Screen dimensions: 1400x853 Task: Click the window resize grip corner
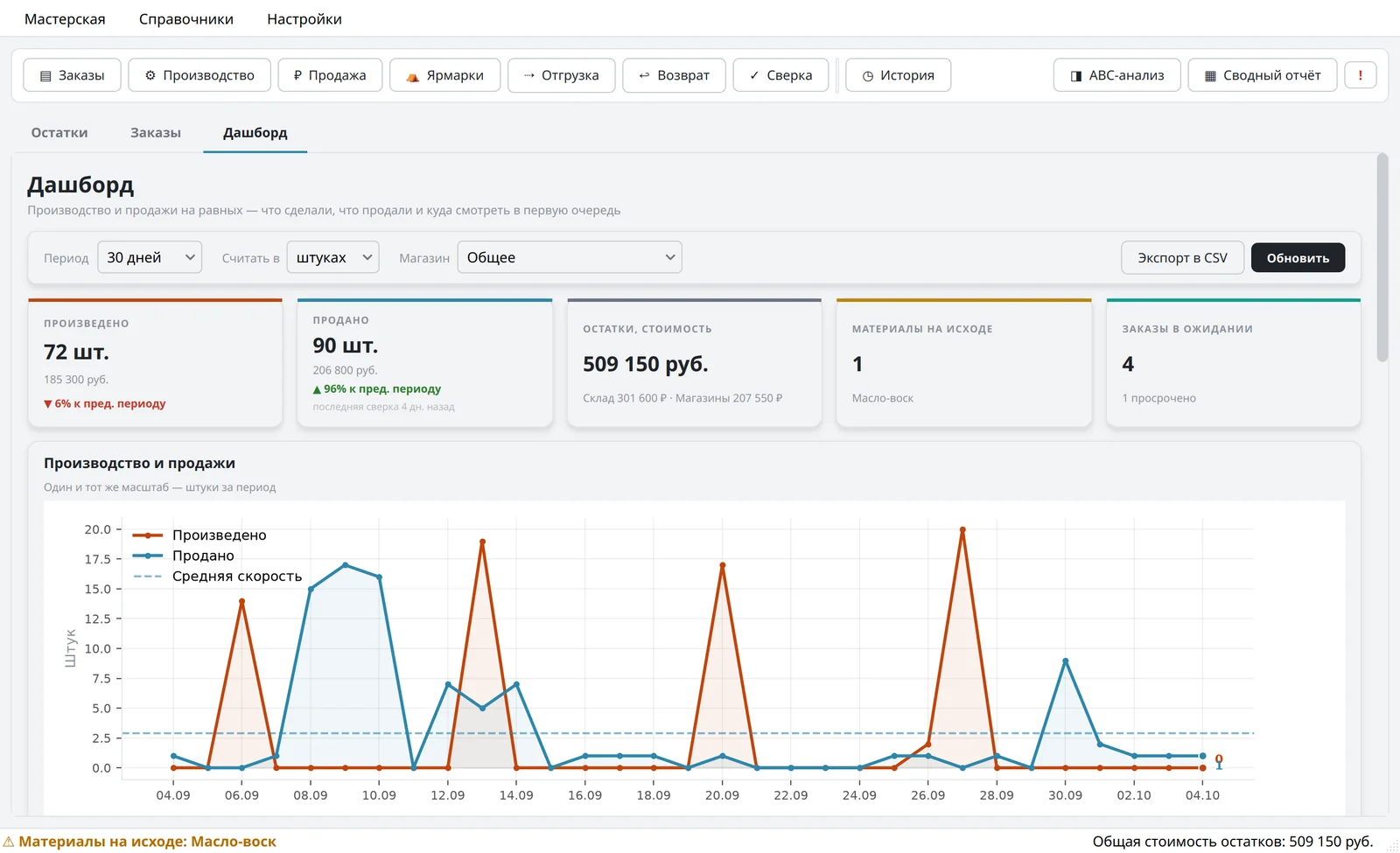(x=1392, y=846)
